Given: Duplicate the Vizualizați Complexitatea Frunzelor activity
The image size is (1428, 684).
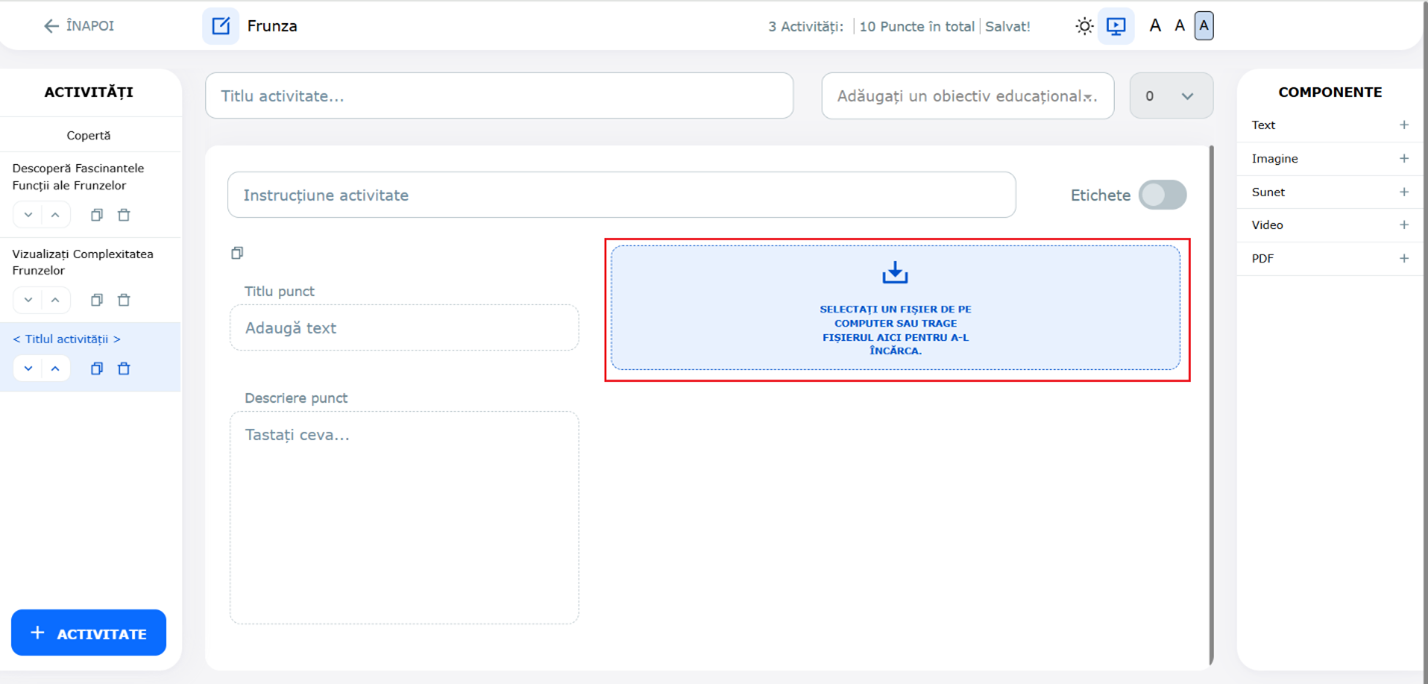Looking at the screenshot, I should tap(97, 300).
